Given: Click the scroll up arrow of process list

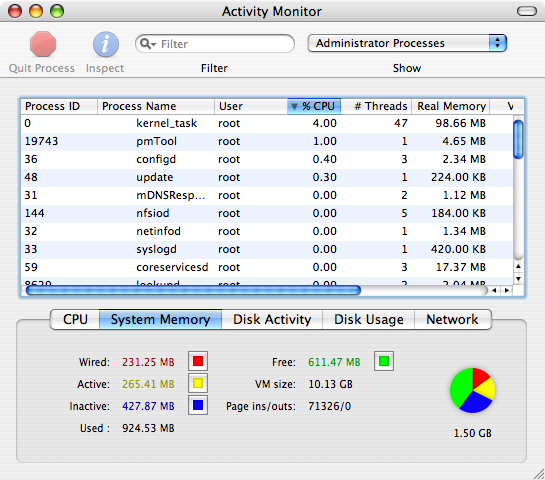Looking at the screenshot, I should (518, 267).
